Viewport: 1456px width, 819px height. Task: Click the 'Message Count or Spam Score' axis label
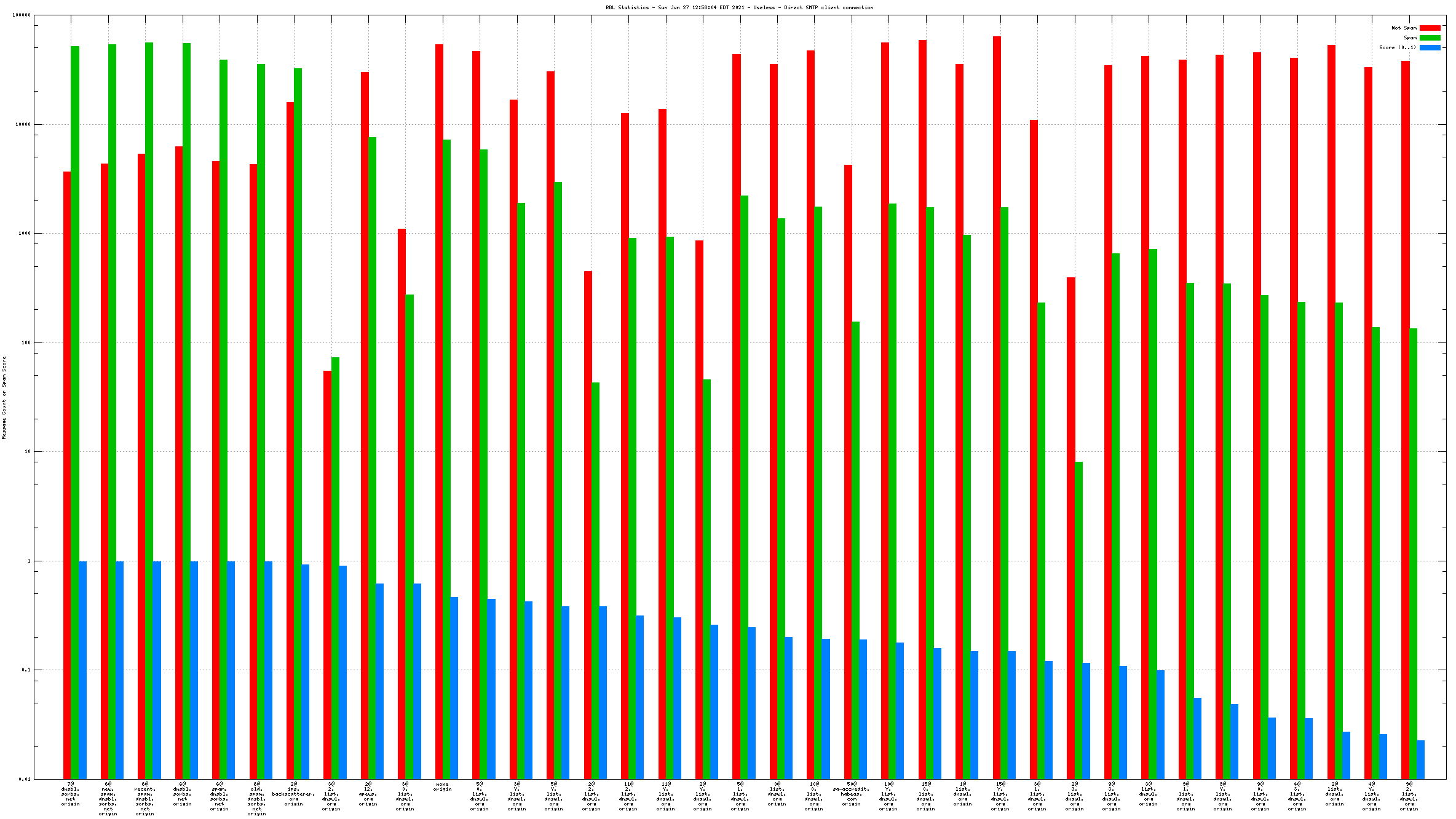point(4,397)
